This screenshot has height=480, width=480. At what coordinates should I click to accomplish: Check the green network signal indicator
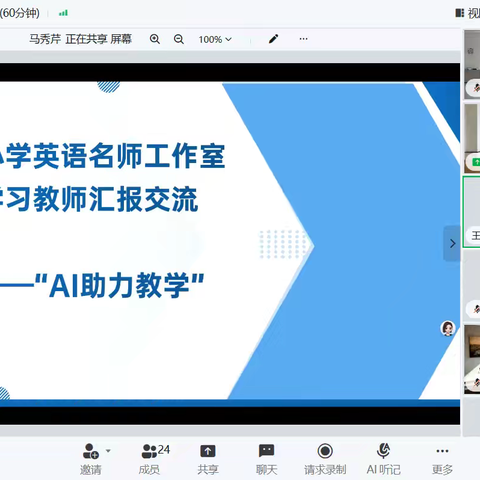[63, 13]
